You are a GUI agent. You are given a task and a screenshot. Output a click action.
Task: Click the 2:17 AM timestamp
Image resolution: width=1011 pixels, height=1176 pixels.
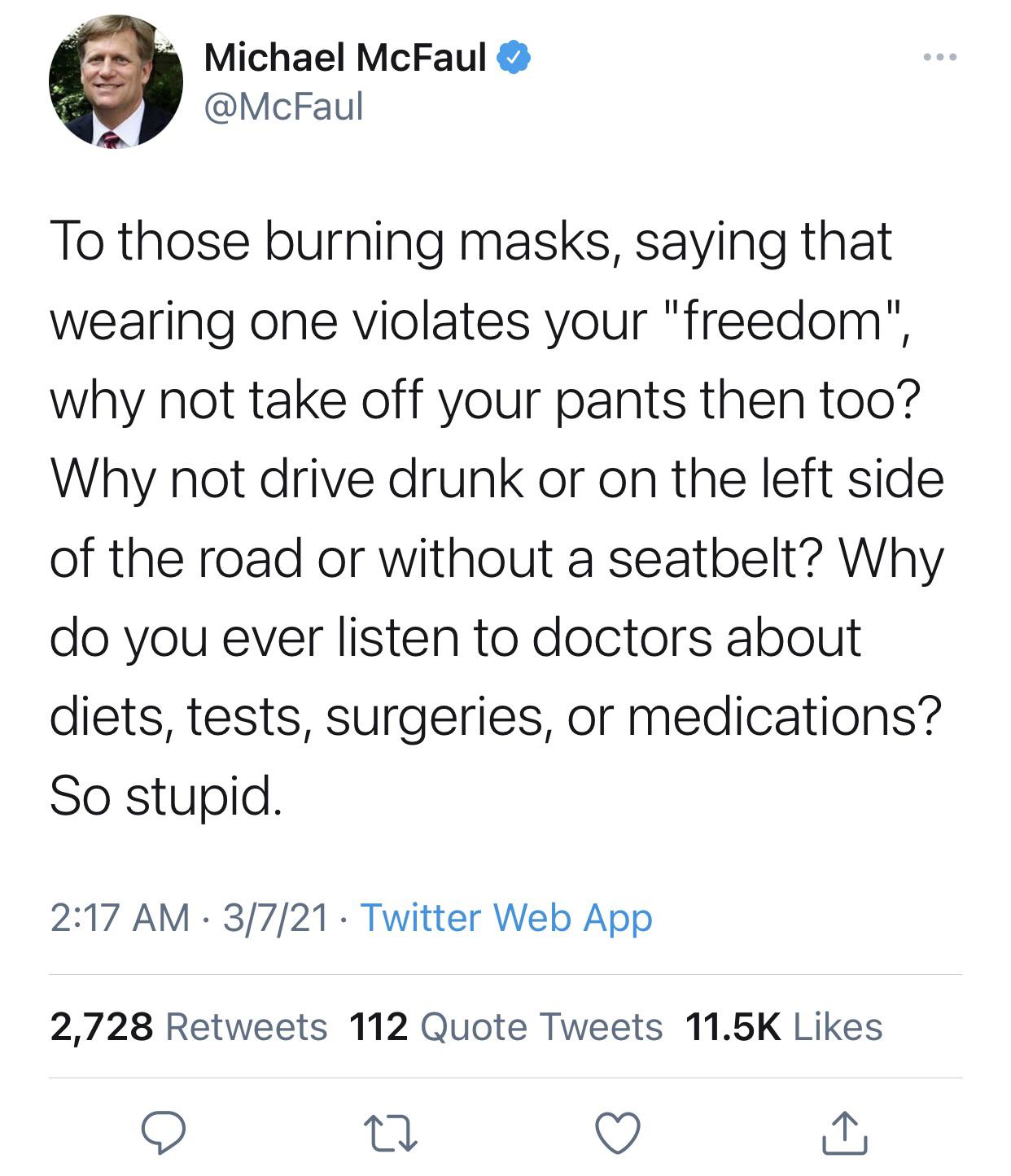[x=119, y=918]
